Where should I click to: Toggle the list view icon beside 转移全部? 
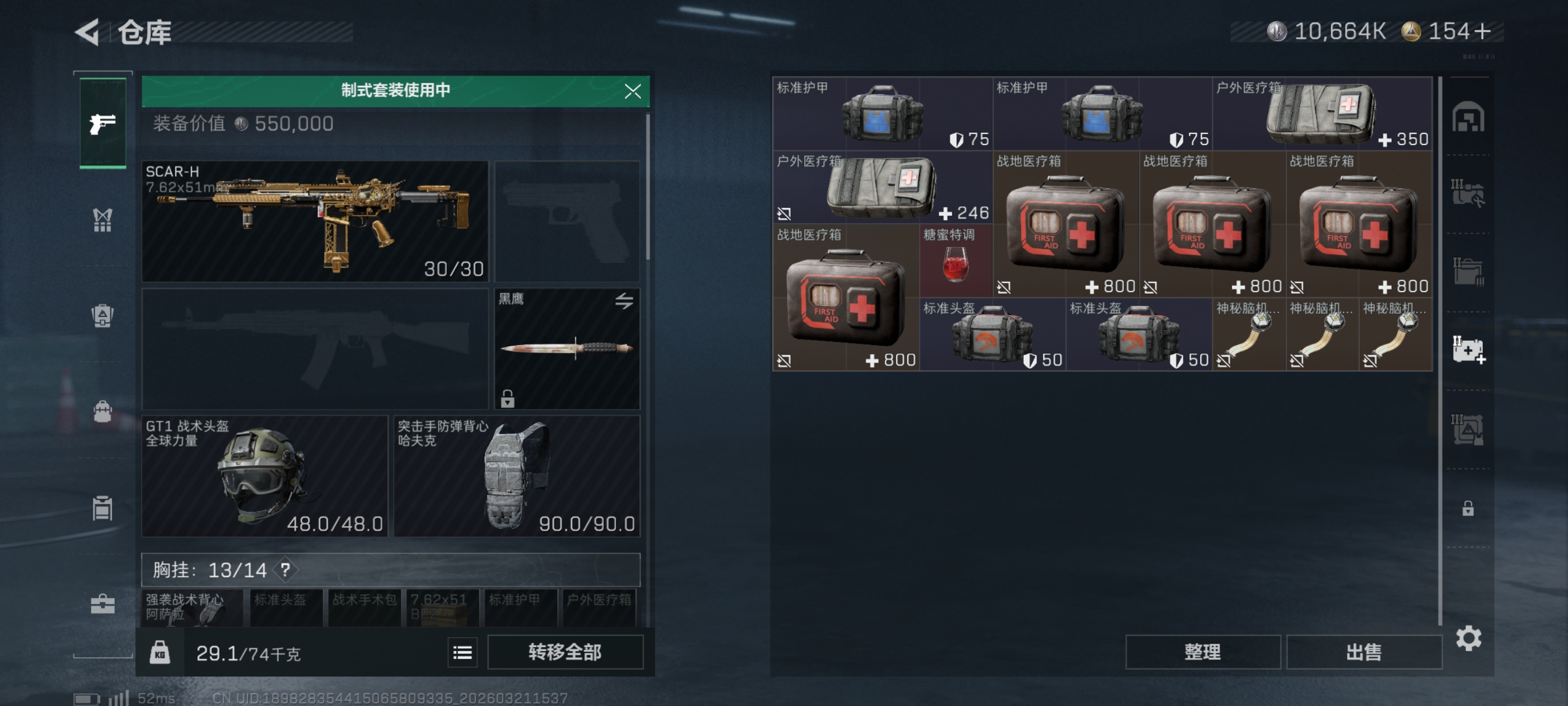coord(462,653)
